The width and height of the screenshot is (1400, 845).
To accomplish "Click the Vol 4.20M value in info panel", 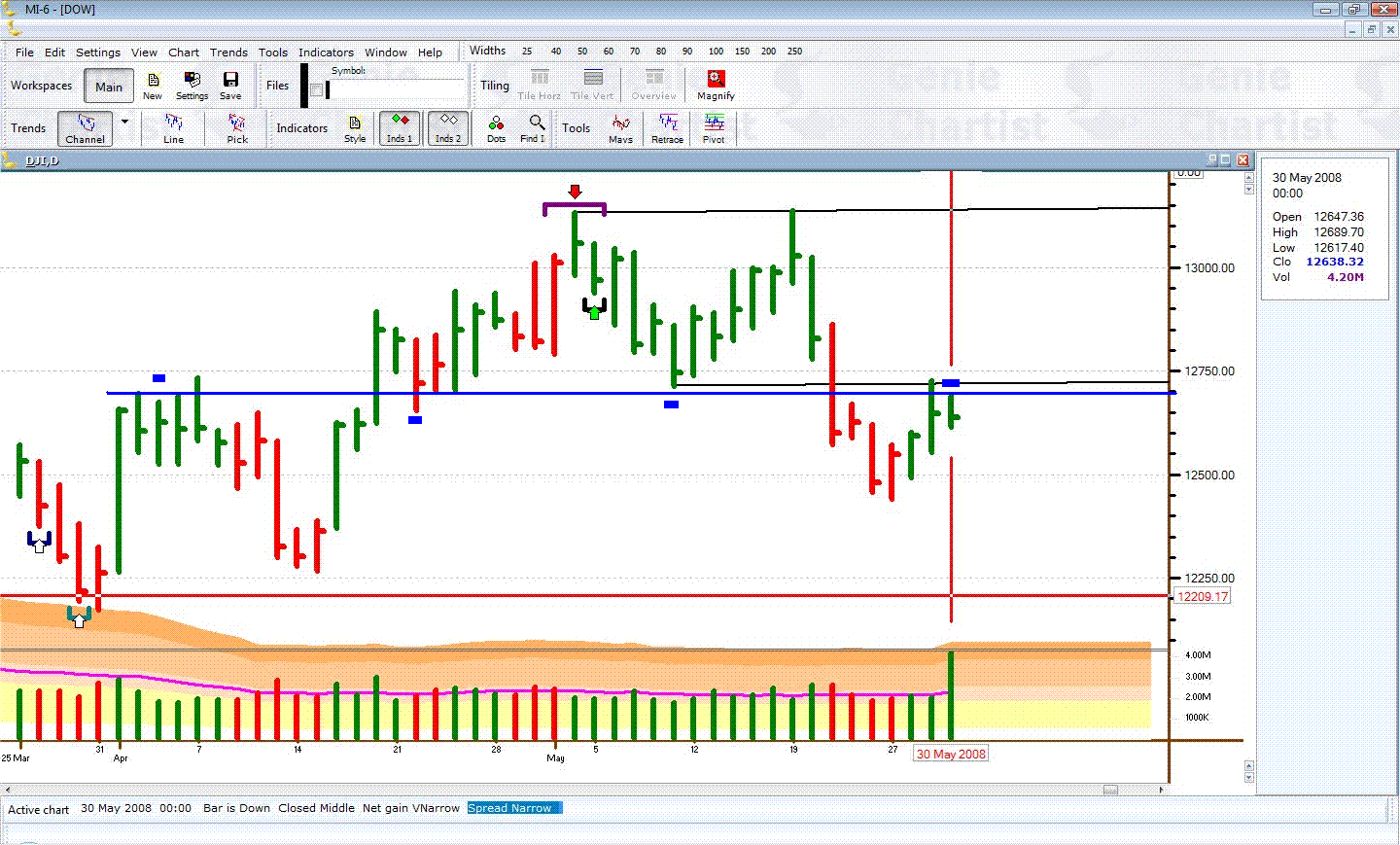I will pos(1346,277).
